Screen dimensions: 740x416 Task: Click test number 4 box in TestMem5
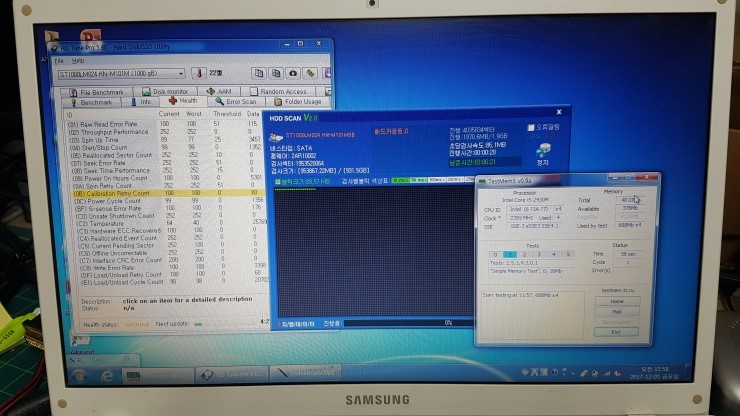pos(554,254)
